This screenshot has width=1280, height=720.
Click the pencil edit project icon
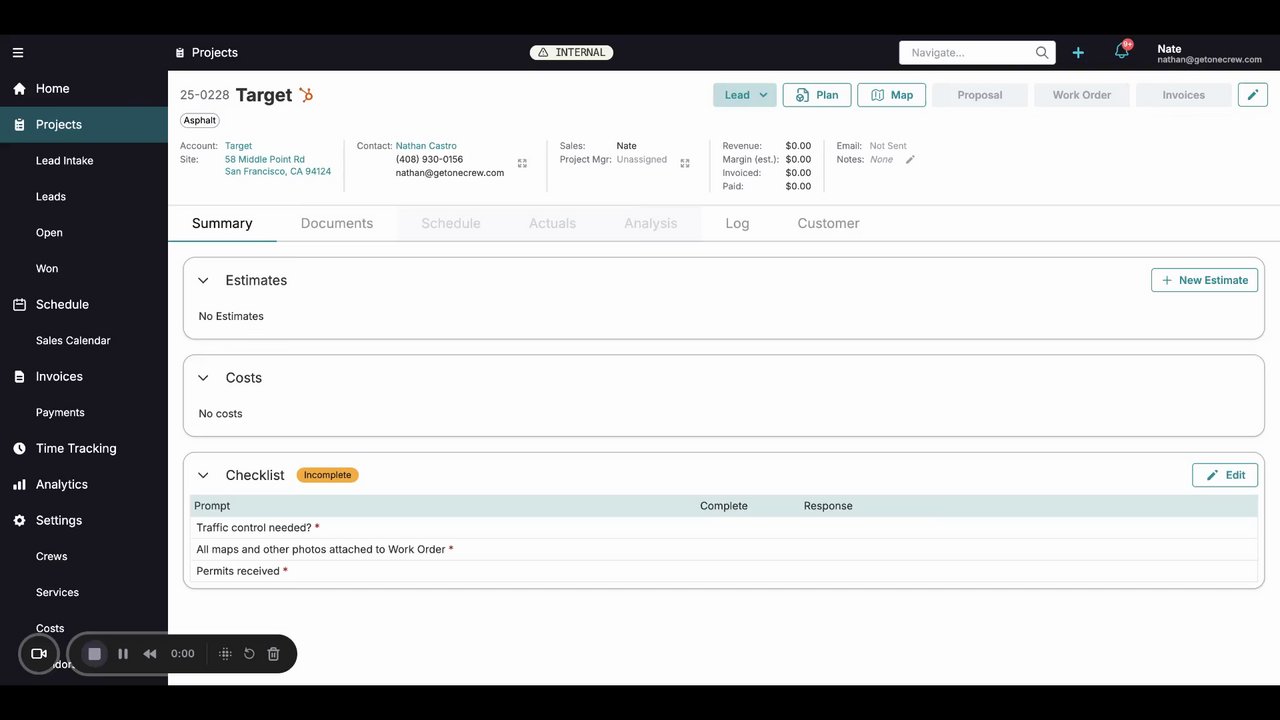(x=1253, y=95)
